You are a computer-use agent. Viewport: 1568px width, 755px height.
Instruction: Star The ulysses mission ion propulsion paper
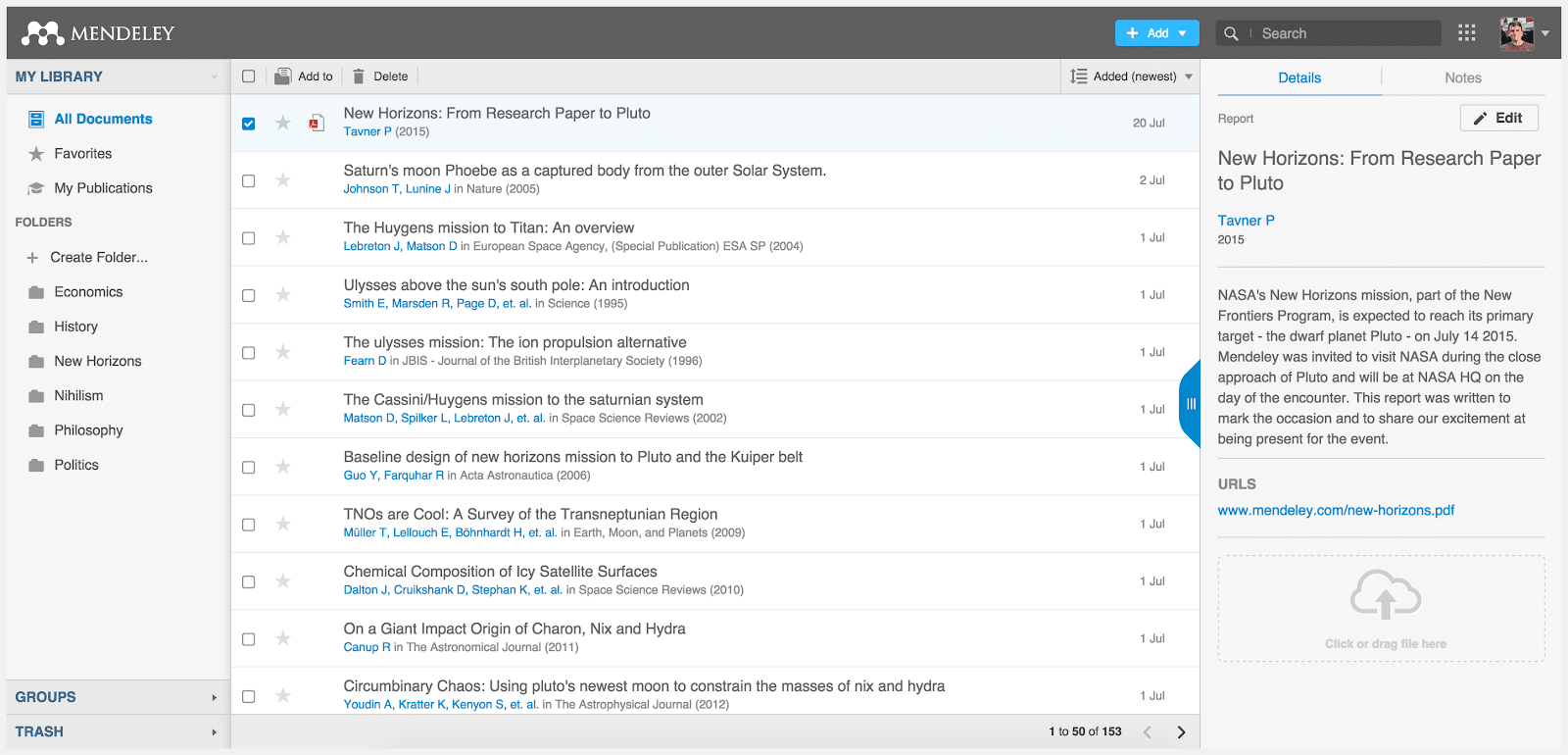click(x=283, y=352)
